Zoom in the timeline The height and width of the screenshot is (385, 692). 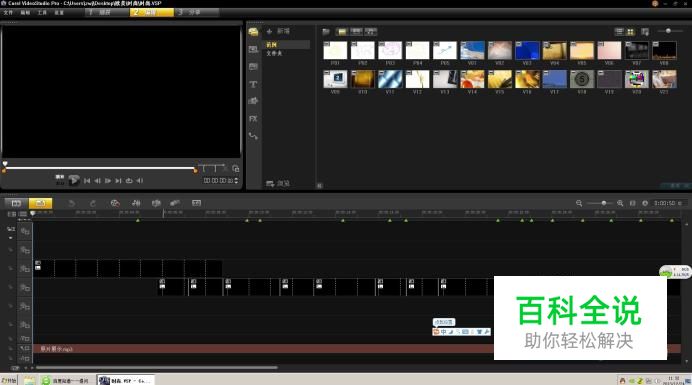(620, 203)
